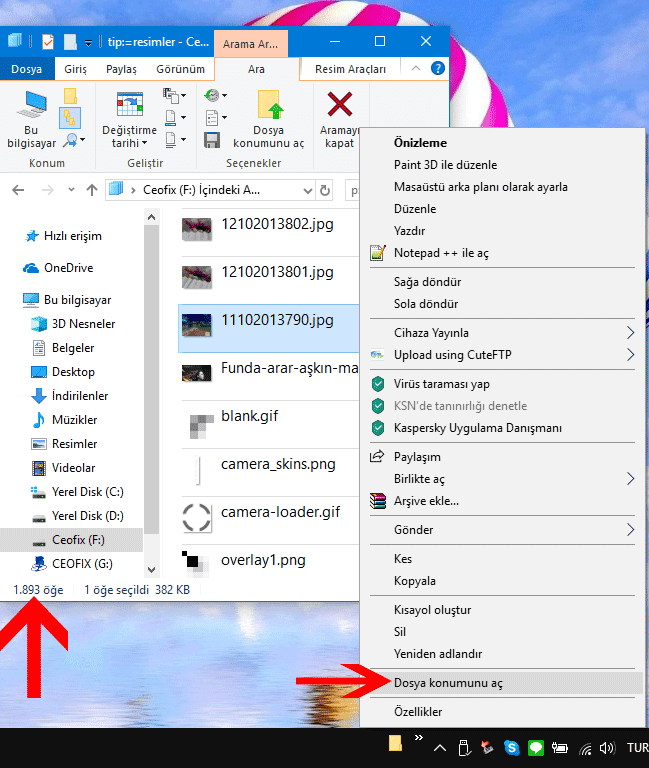Go up one folder level
The image size is (649, 768).
[92, 190]
